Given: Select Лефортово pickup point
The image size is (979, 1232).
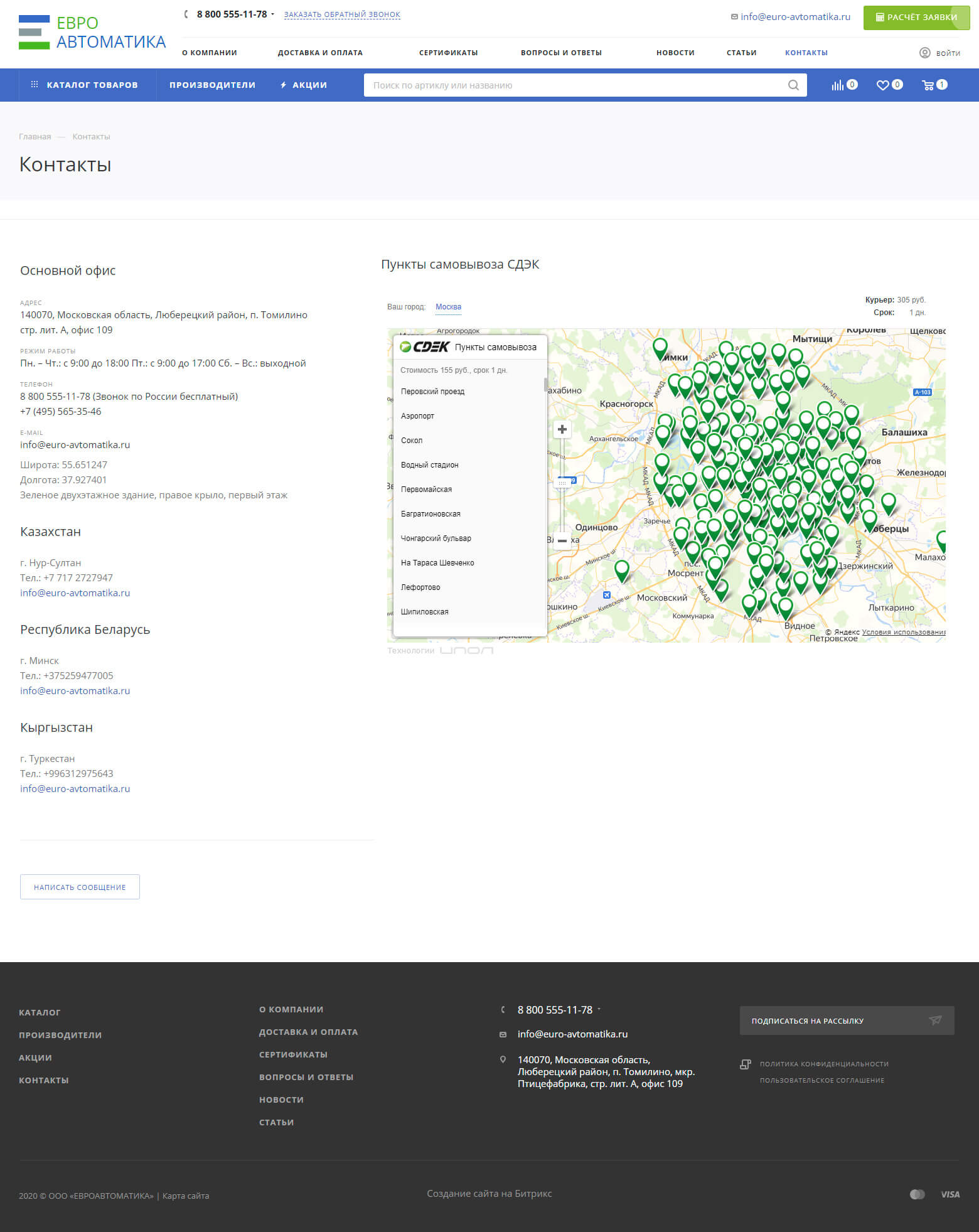Looking at the screenshot, I should click(x=420, y=587).
